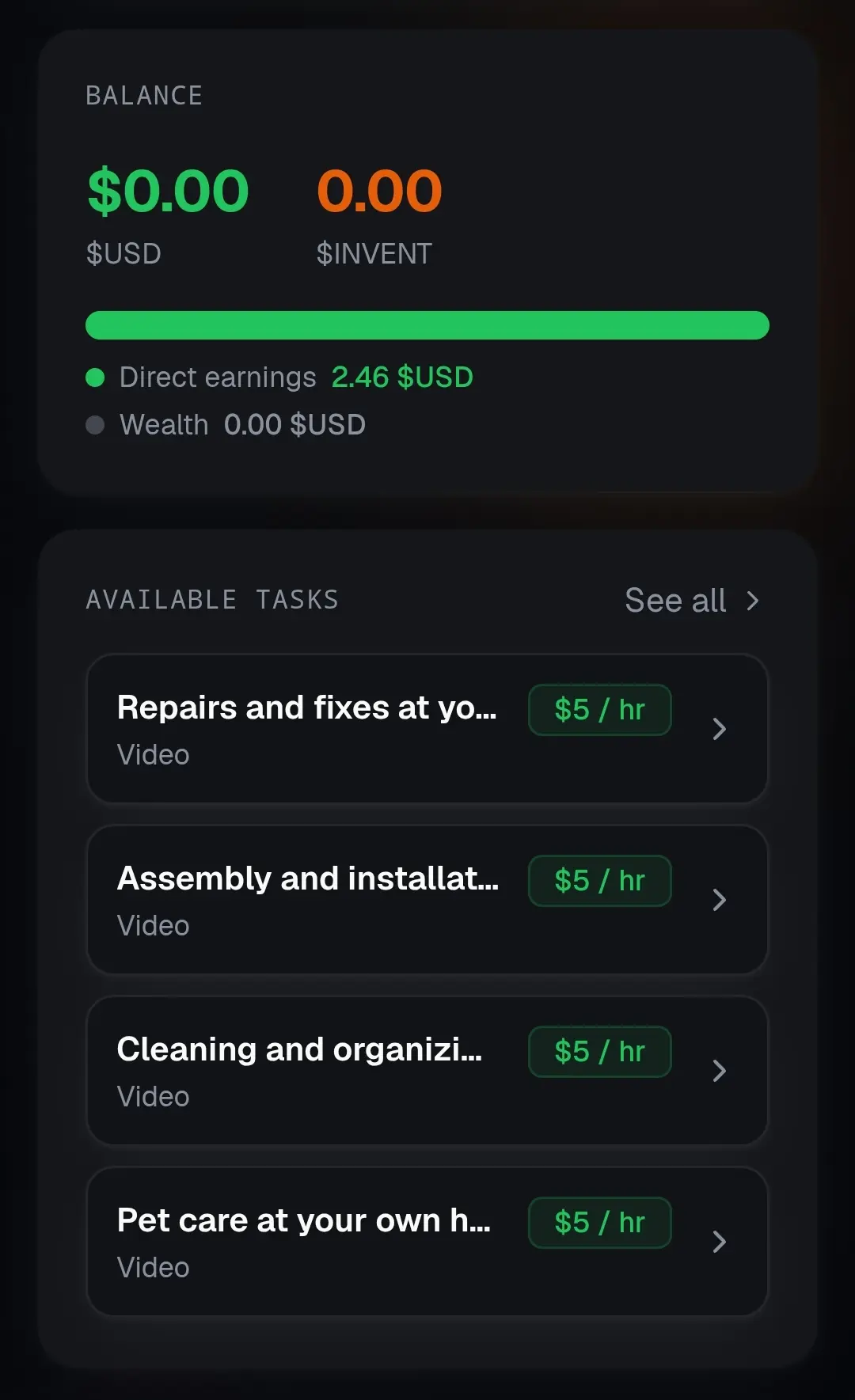855x1400 pixels.
Task: Open Assembly and installation task title
Action: pos(308,878)
